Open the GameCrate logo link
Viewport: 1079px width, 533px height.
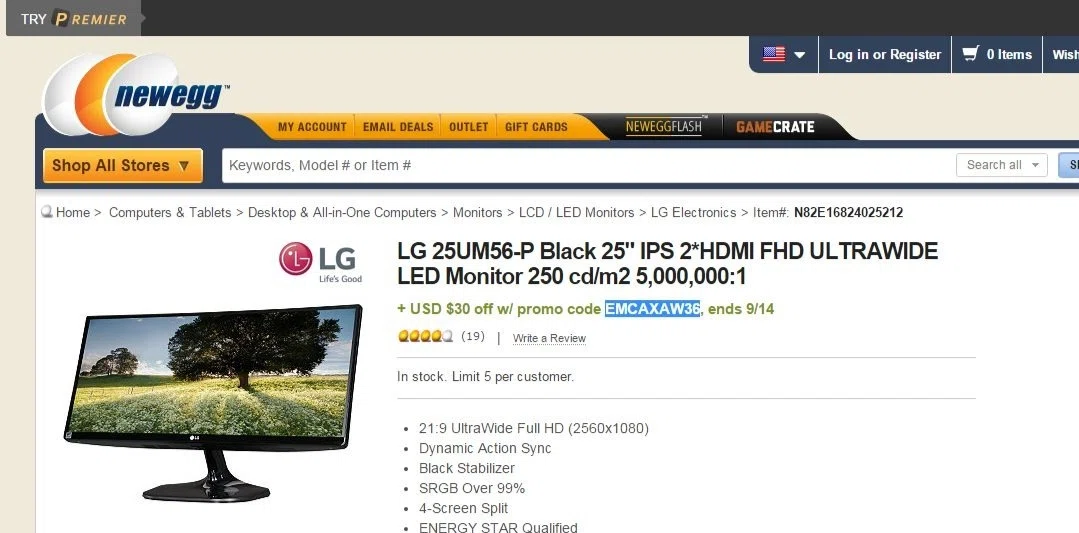pos(775,127)
